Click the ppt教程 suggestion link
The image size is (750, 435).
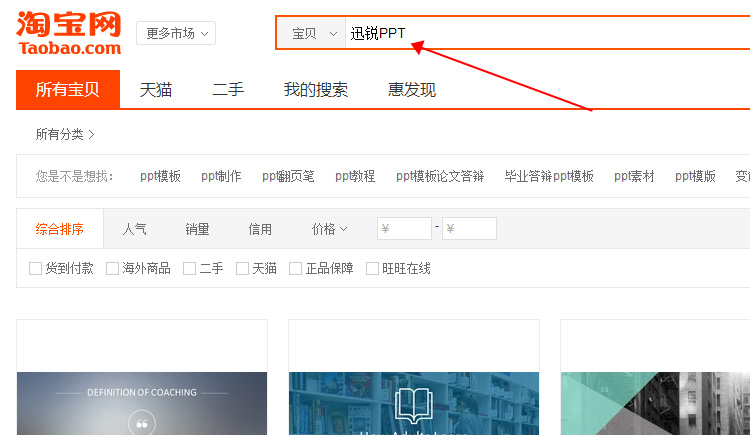click(355, 176)
